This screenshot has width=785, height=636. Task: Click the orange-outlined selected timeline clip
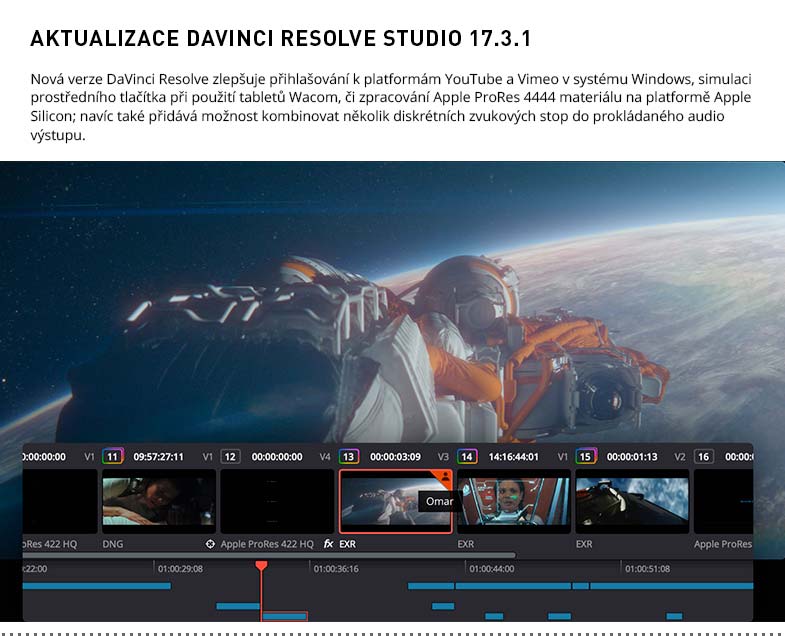point(285,616)
